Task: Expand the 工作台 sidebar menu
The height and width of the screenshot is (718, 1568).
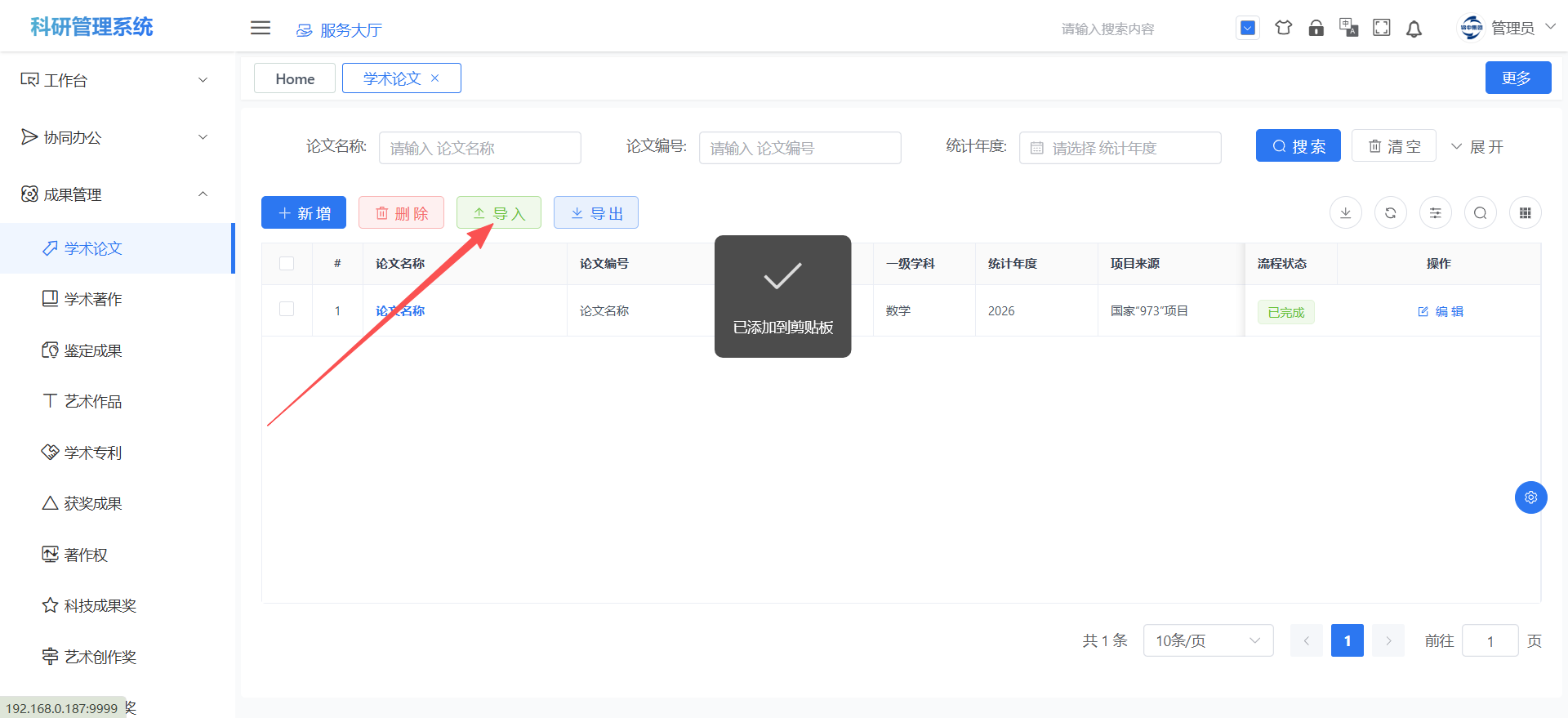Action: 114,80
